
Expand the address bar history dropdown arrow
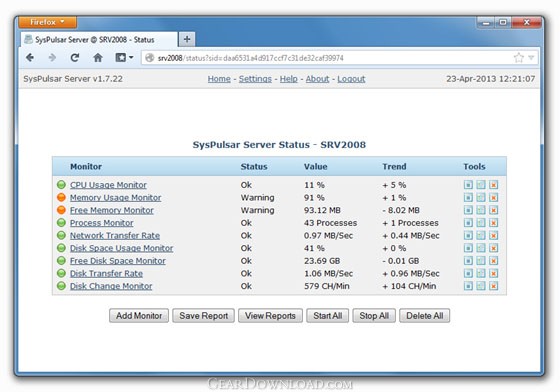click(531, 57)
